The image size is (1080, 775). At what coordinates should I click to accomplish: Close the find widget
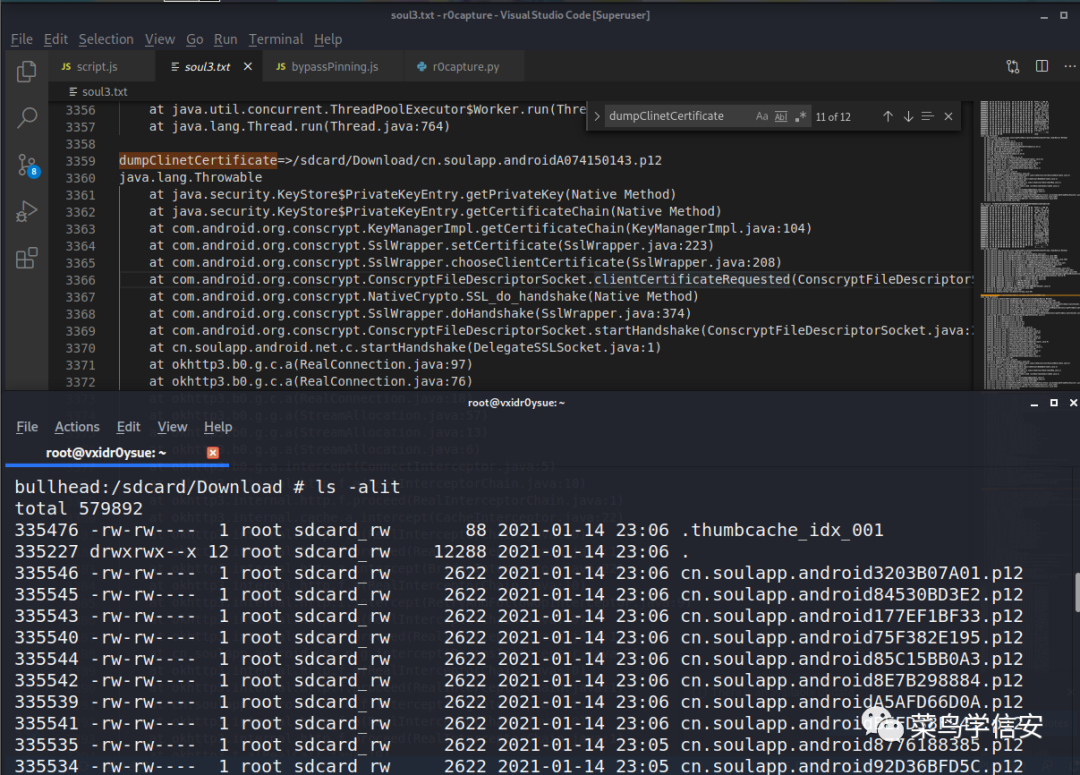[x=948, y=116]
